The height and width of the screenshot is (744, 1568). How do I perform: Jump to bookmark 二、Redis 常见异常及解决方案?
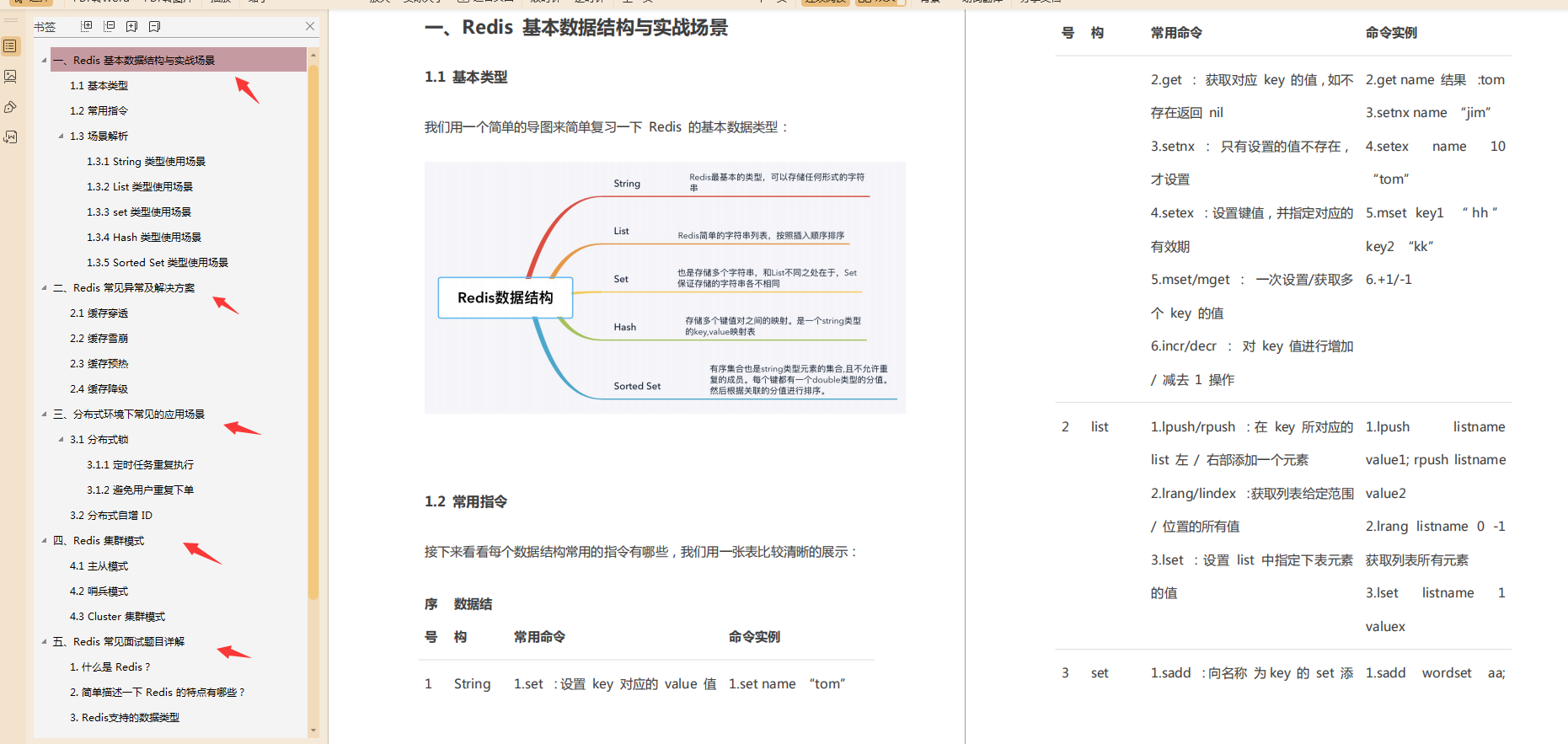click(x=124, y=288)
